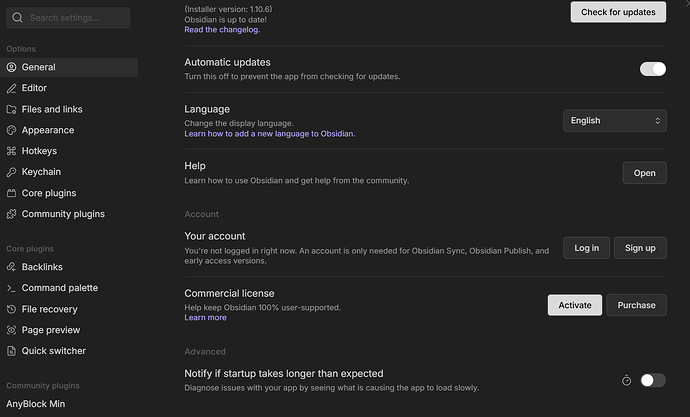
Task: Enable the startup notification toggle
Action: (x=652, y=380)
